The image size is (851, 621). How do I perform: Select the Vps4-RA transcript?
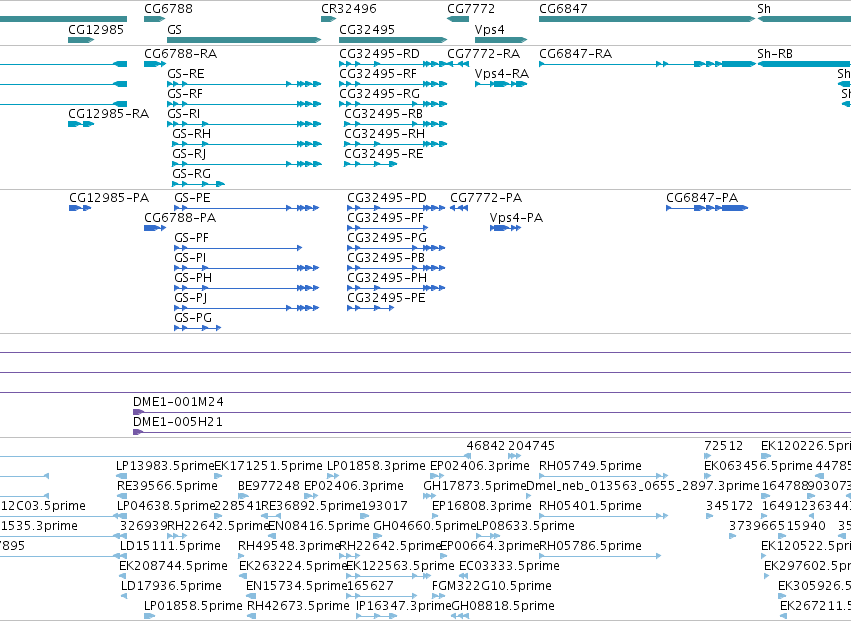[x=501, y=84]
